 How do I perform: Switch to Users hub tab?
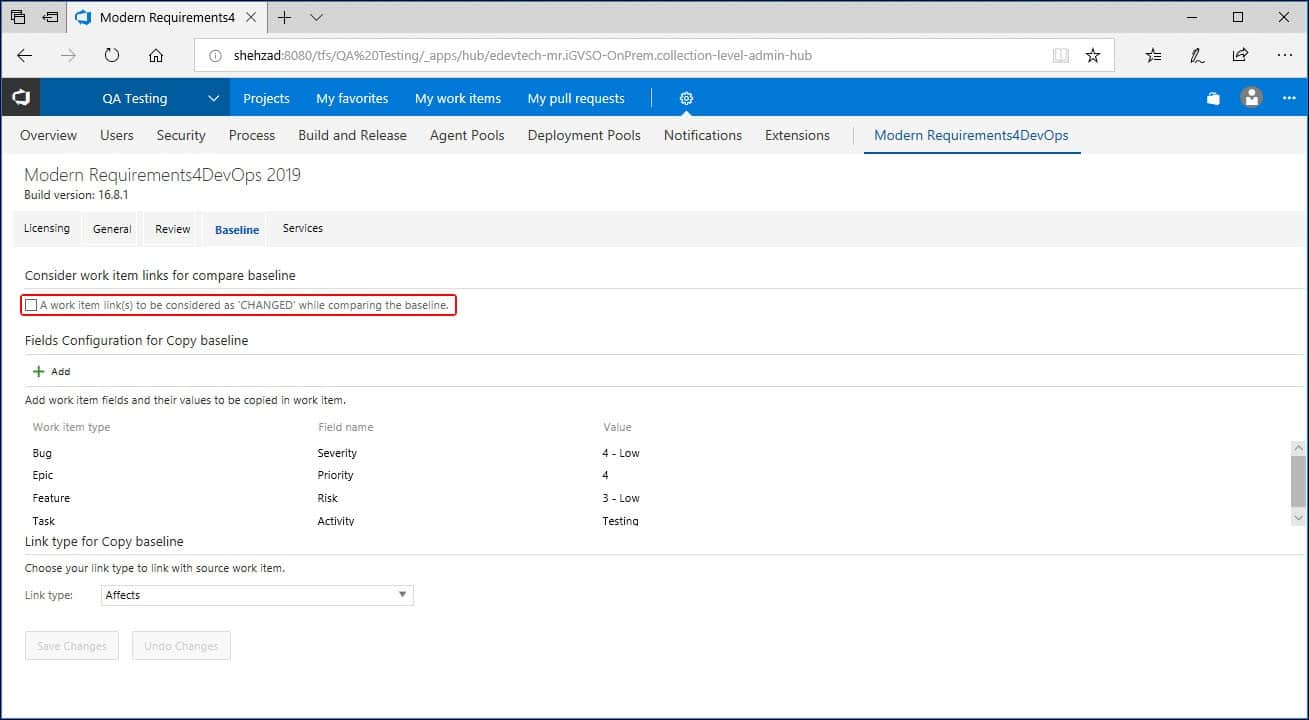(117, 135)
